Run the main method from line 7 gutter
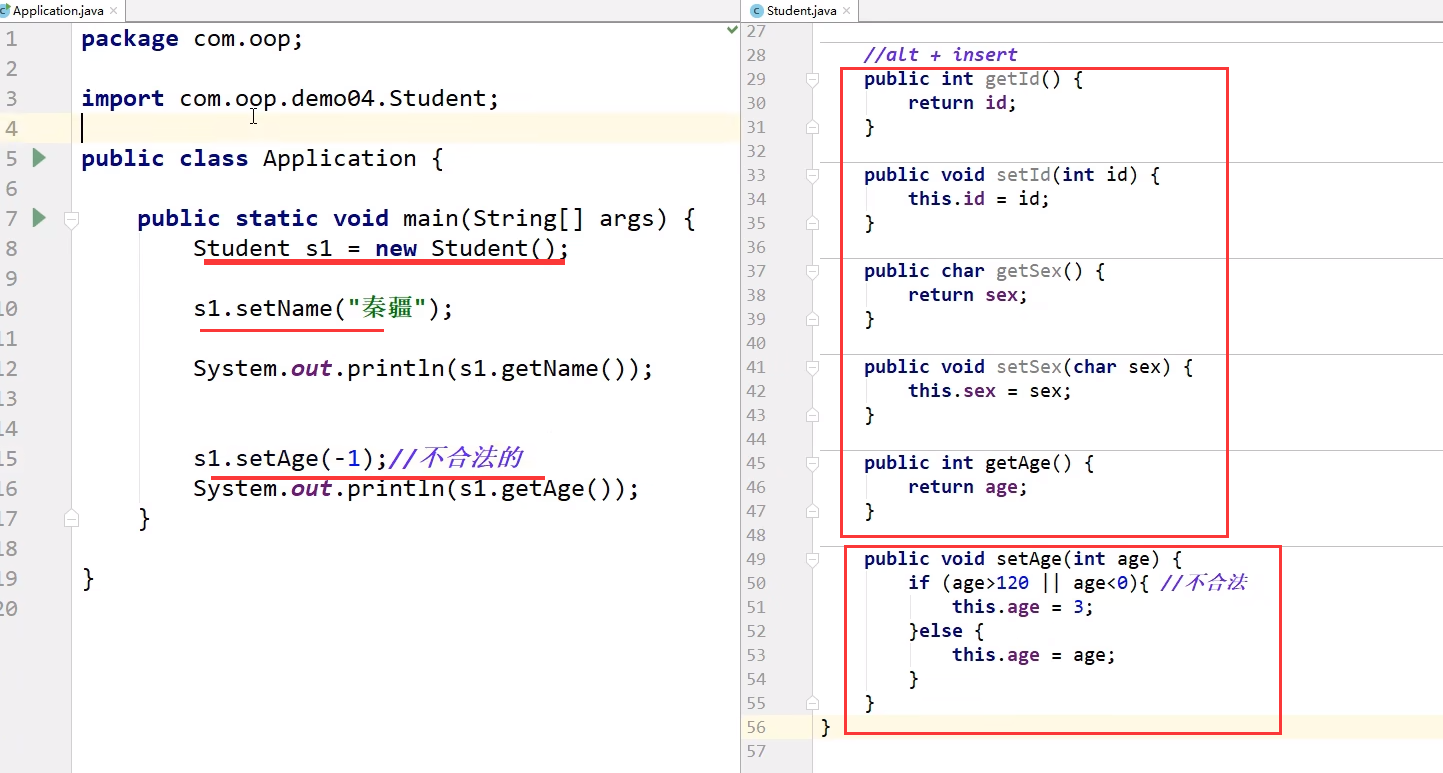Screen dimensions: 1443x773 pyautogui.click(x=39, y=218)
